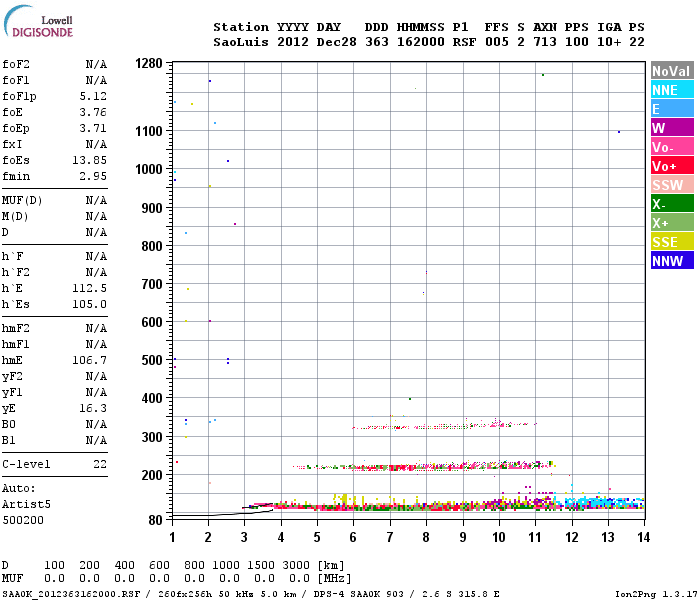
Task: Click the 1280 height axis label
Action: (x=149, y=63)
